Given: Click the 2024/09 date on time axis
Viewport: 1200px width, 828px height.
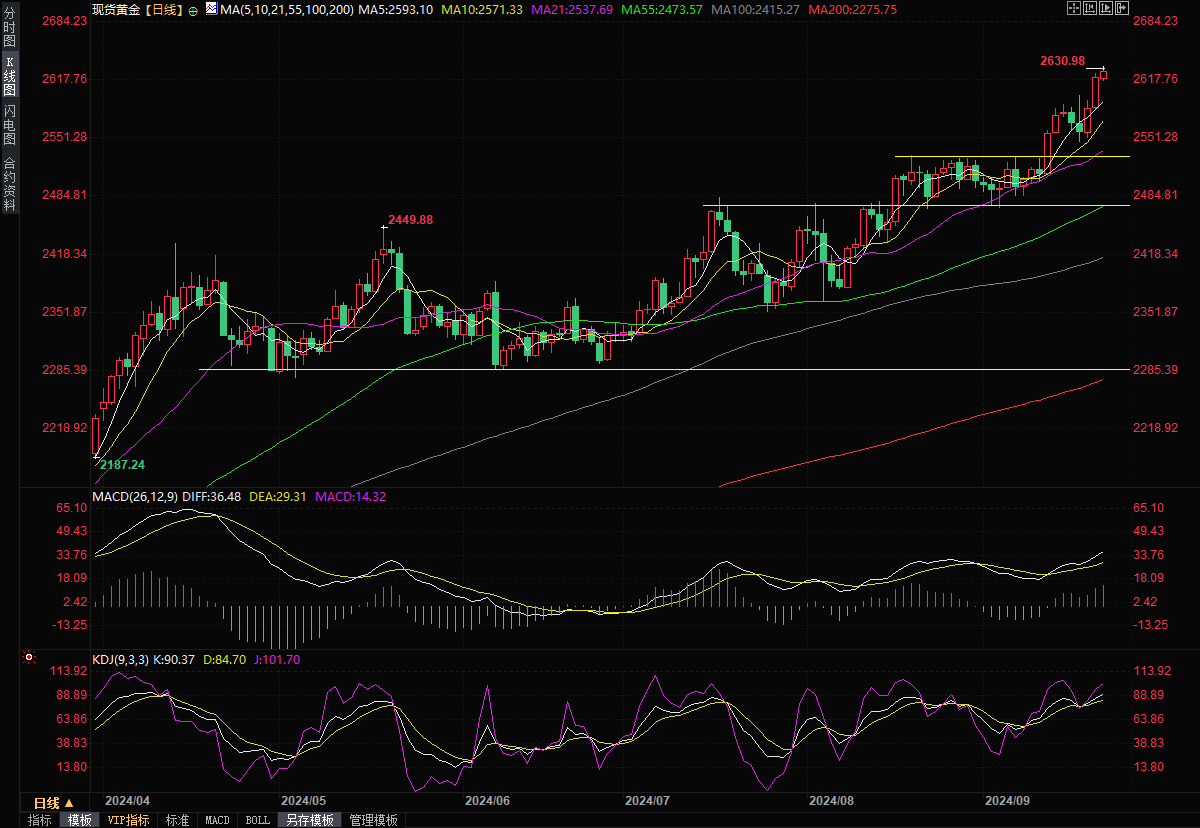Looking at the screenshot, I should pyautogui.click(x=1006, y=801).
